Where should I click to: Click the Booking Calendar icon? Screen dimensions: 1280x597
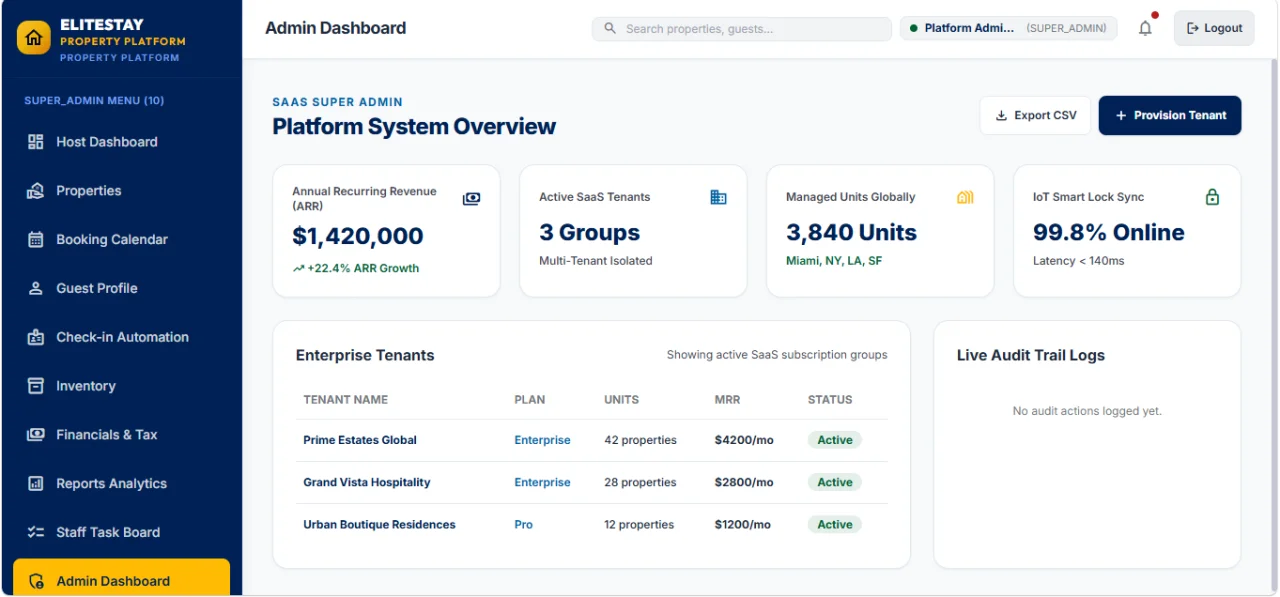coord(36,240)
